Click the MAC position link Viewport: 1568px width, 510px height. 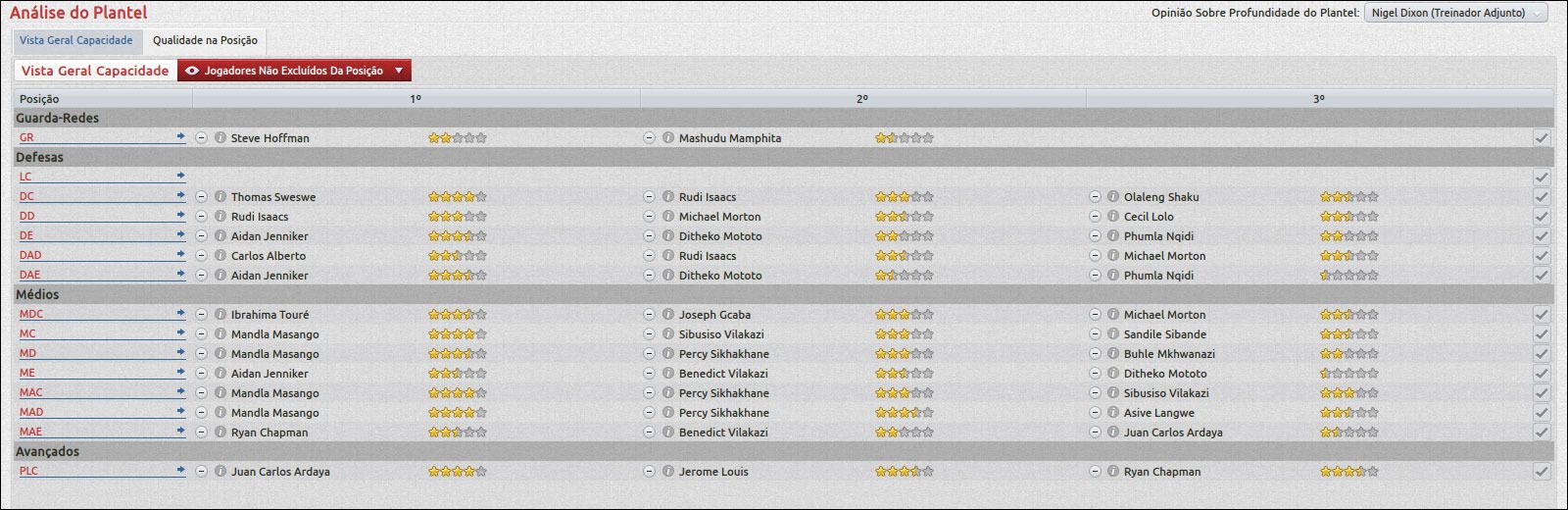coord(31,392)
